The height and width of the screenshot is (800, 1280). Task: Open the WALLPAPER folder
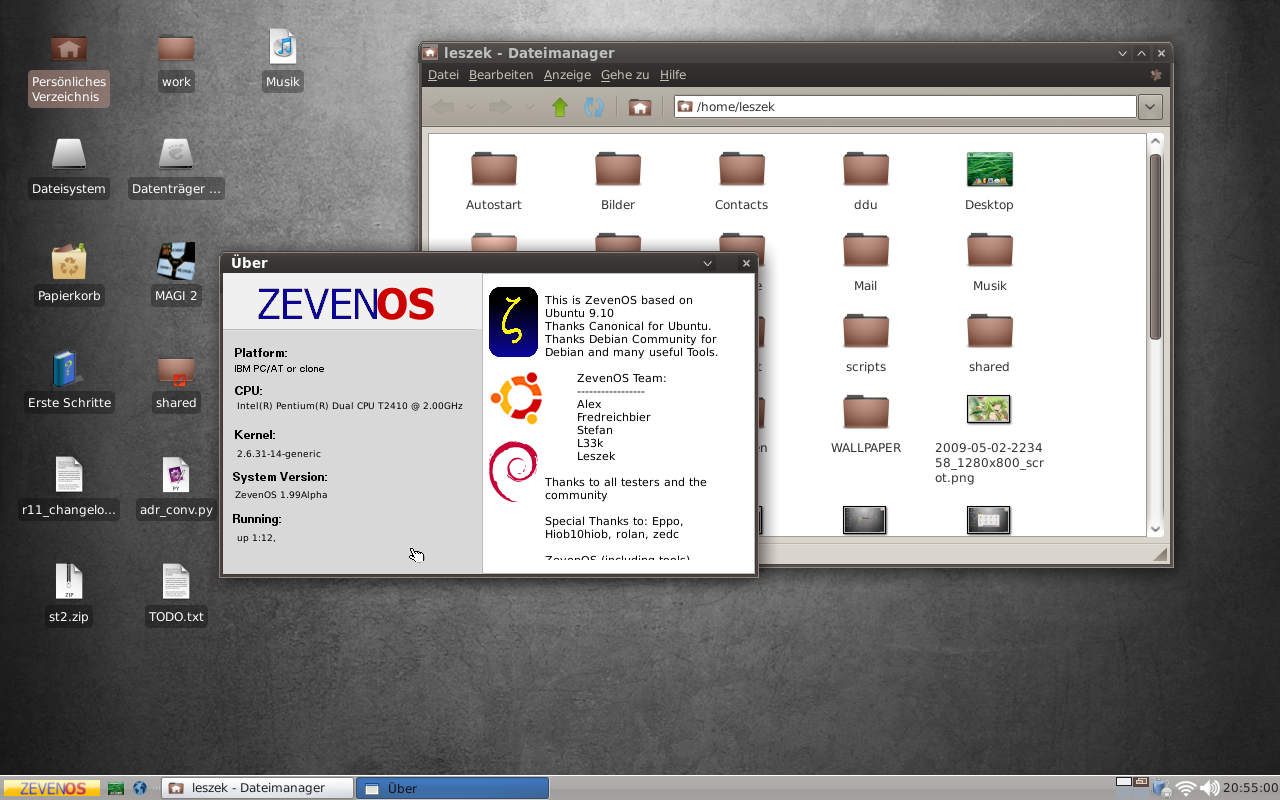865,424
